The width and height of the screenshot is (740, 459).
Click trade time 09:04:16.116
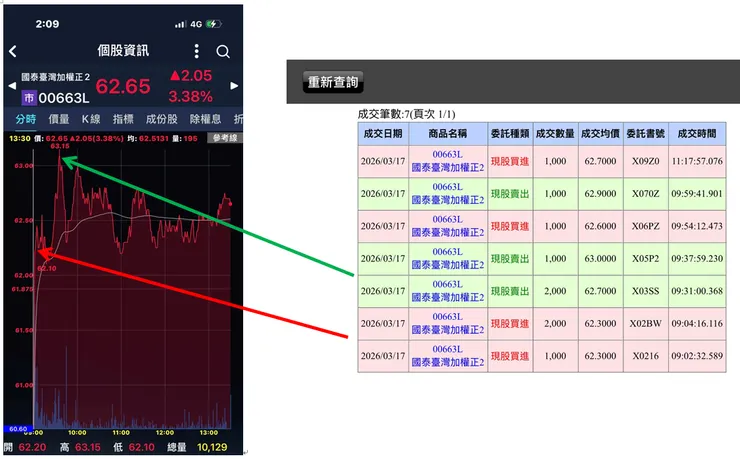pyautogui.click(x=697, y=324)
